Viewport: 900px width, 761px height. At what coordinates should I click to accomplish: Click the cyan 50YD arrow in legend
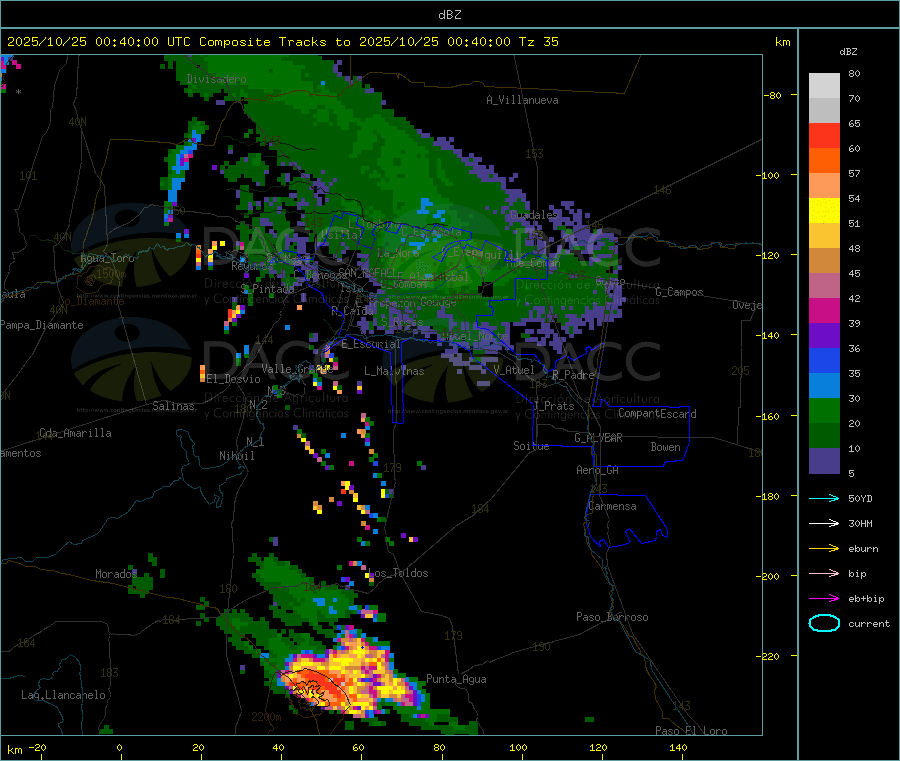click(x=824, y=498)
